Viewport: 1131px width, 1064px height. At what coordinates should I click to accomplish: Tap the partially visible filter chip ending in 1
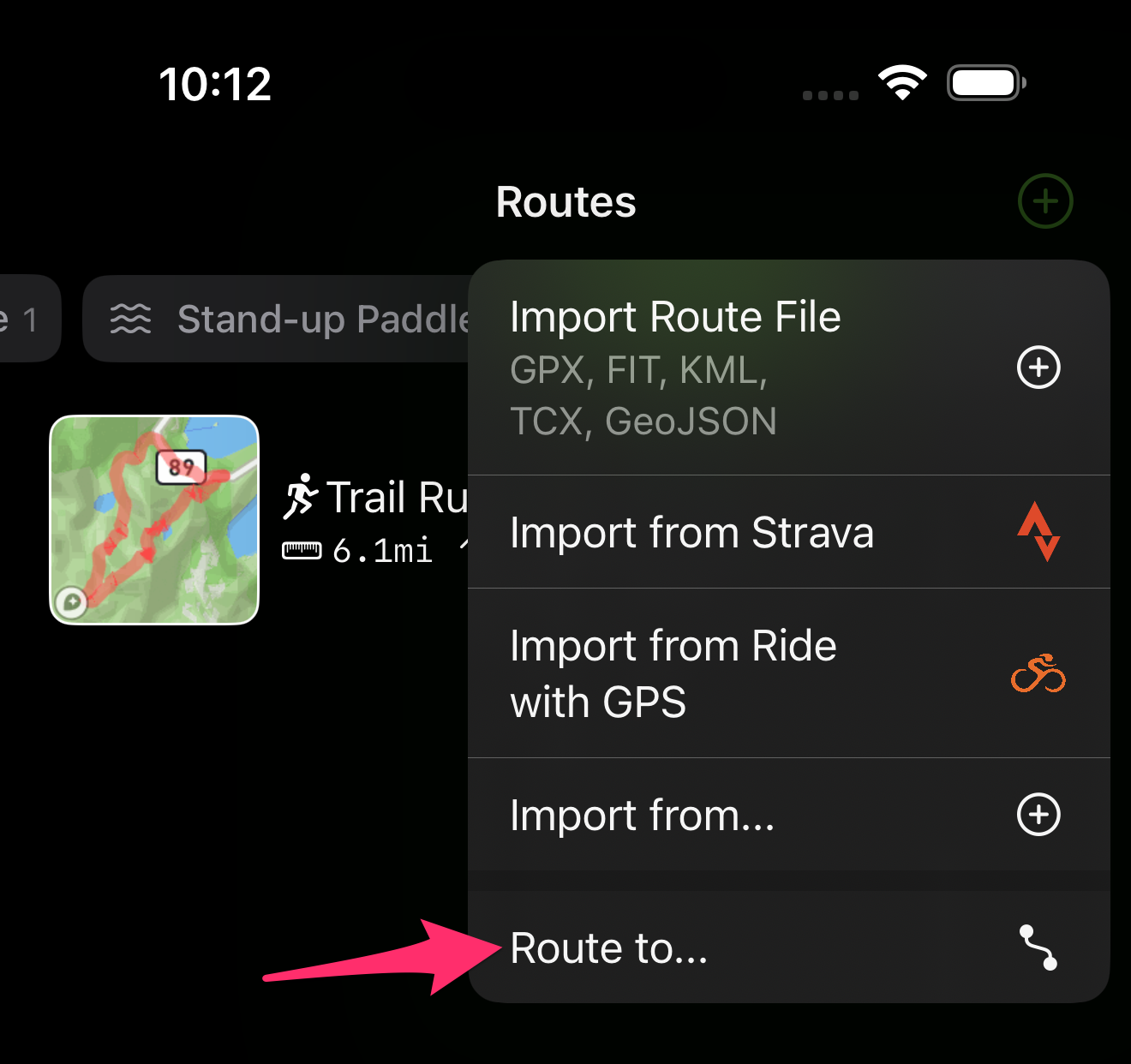30,319
